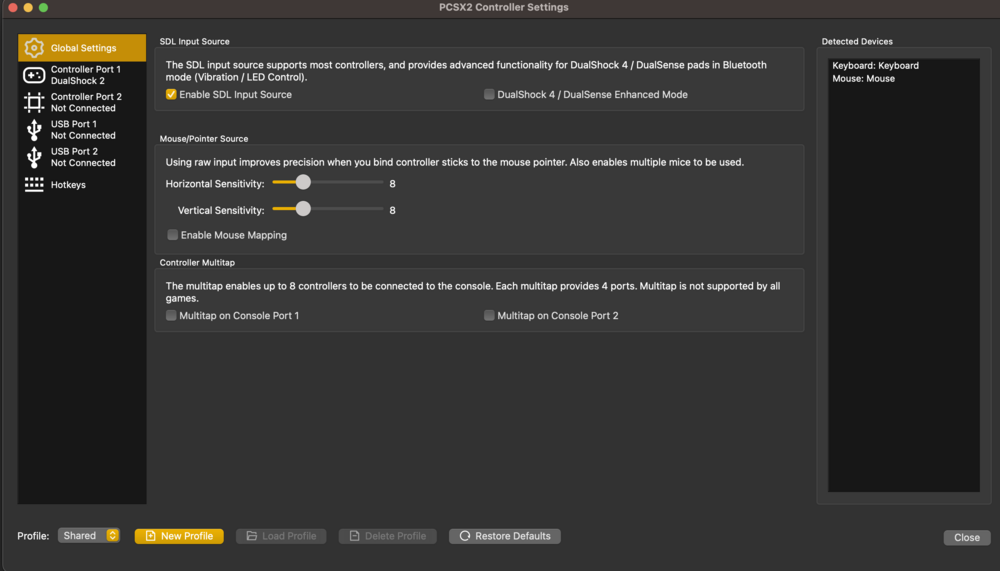Select the Controller Port 1 gamepad icon
1000x571 pixels.
34,75
